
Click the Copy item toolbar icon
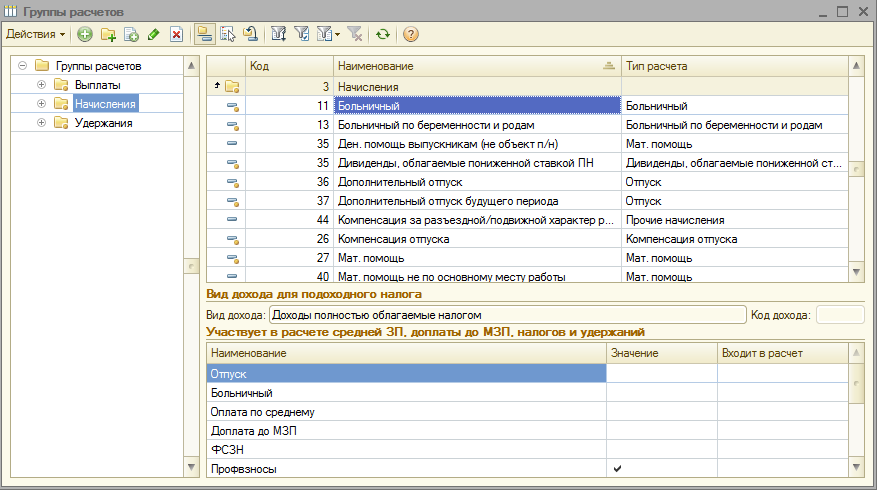click(130, 34)
